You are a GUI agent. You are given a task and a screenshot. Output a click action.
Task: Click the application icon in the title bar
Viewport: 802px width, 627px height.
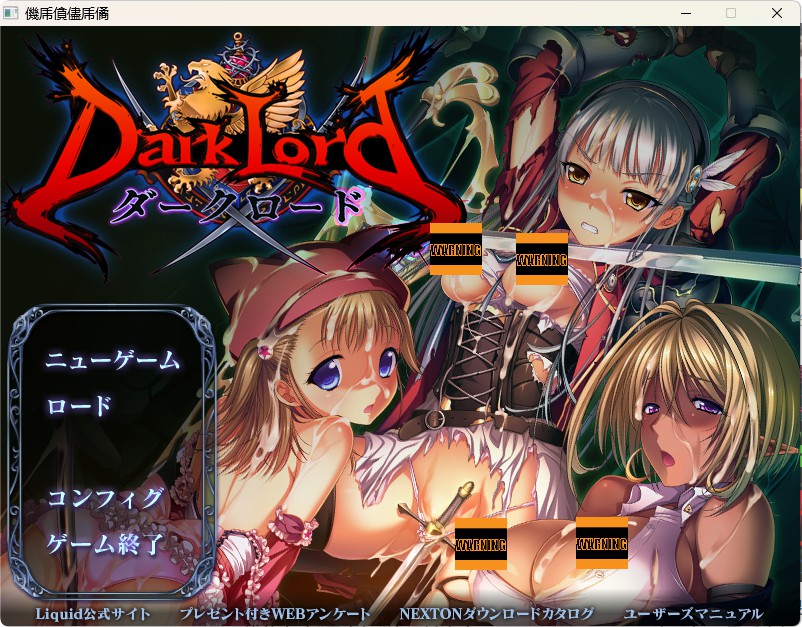(x=10, y=13)
